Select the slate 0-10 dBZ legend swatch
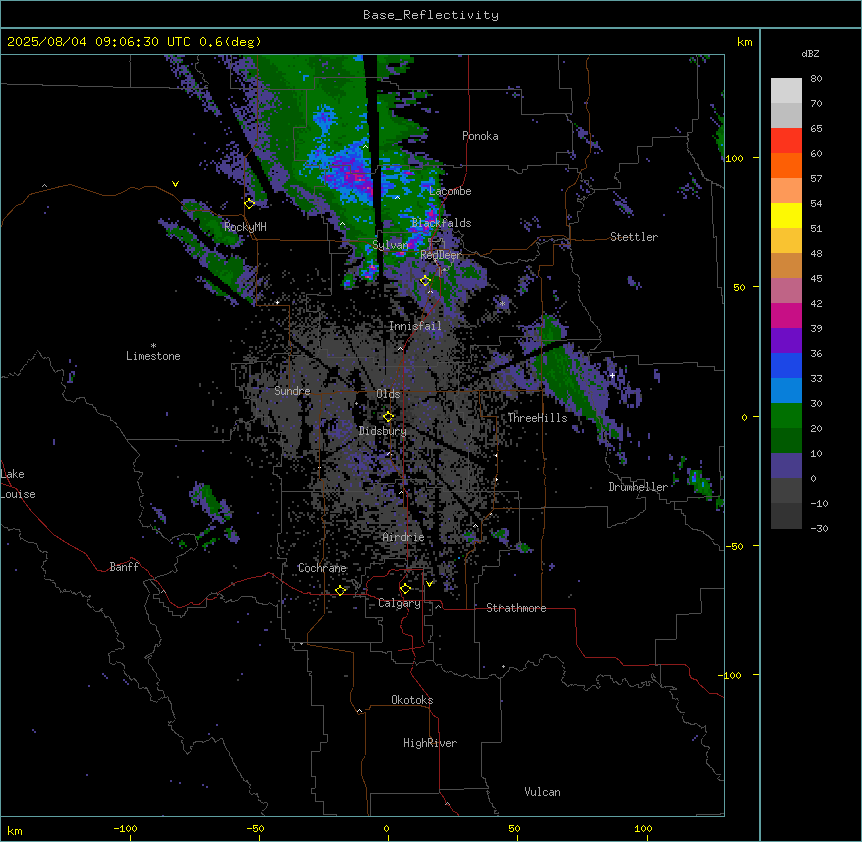Image resolution: width=862 pixels, height=842 pixels. 786,466
